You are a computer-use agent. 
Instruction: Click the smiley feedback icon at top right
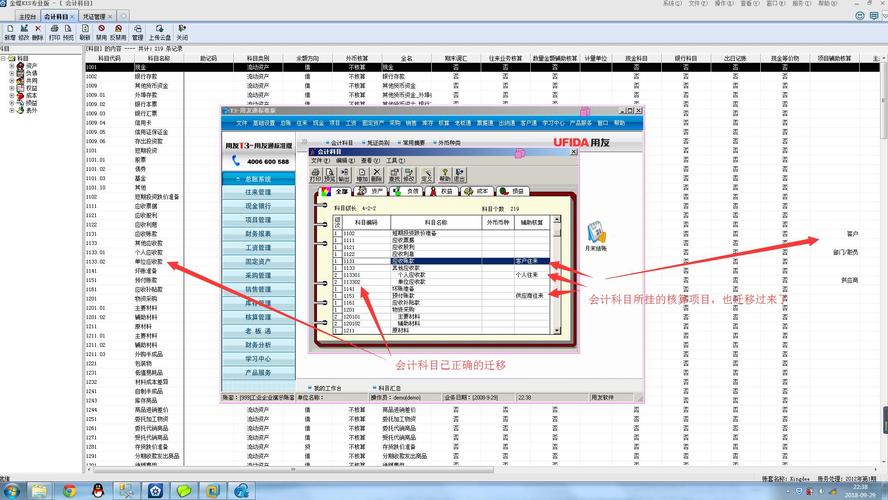click(860, 16)
